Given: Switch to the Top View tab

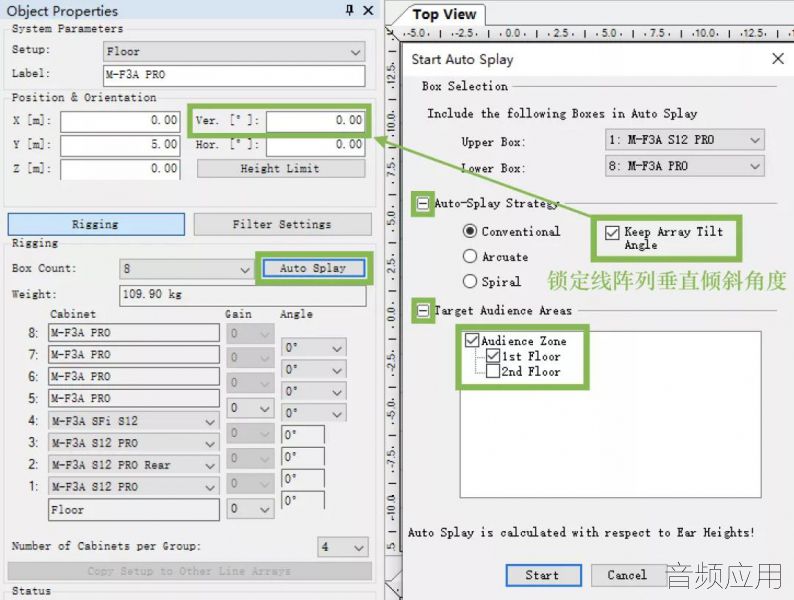Looking at the screenshot, I should pyautogui.click(x=444, y=15).
